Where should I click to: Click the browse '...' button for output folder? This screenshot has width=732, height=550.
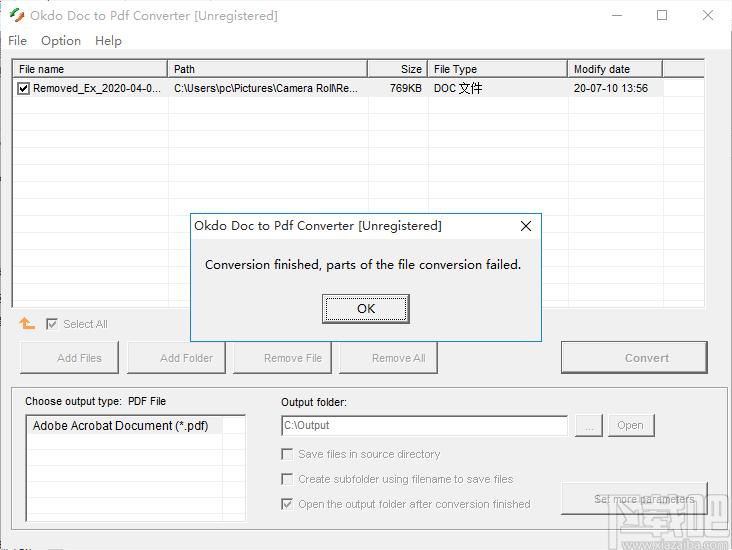pyautogui.click(x=589, y=425)
